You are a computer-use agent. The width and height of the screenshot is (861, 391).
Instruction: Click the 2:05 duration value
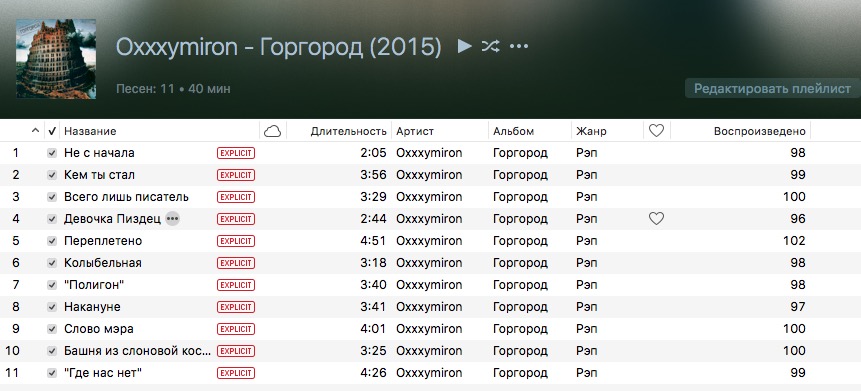coord(373,153)
